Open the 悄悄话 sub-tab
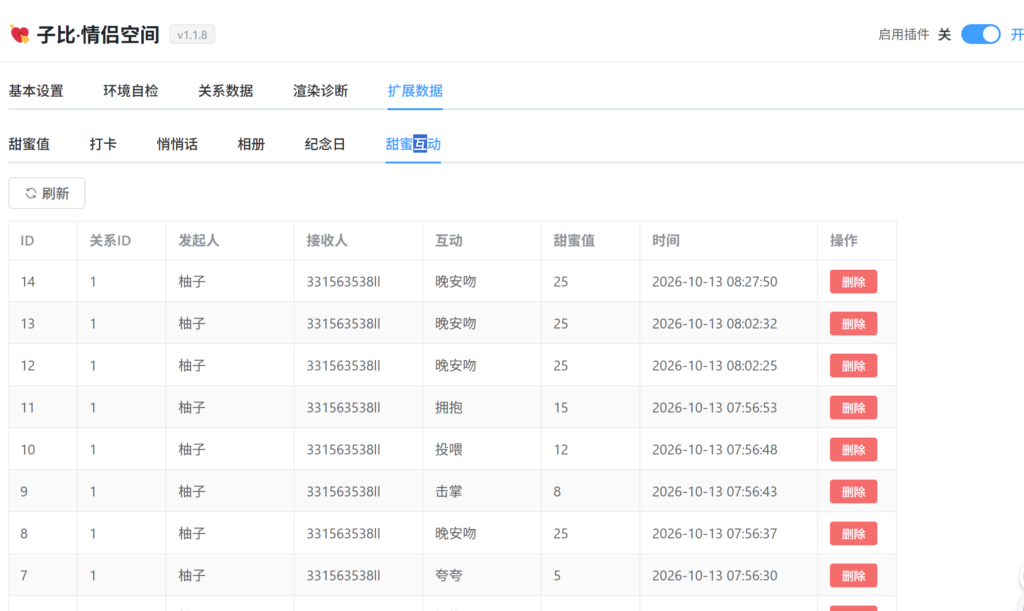The image size is (1024, 611). [x=177, y=144]
